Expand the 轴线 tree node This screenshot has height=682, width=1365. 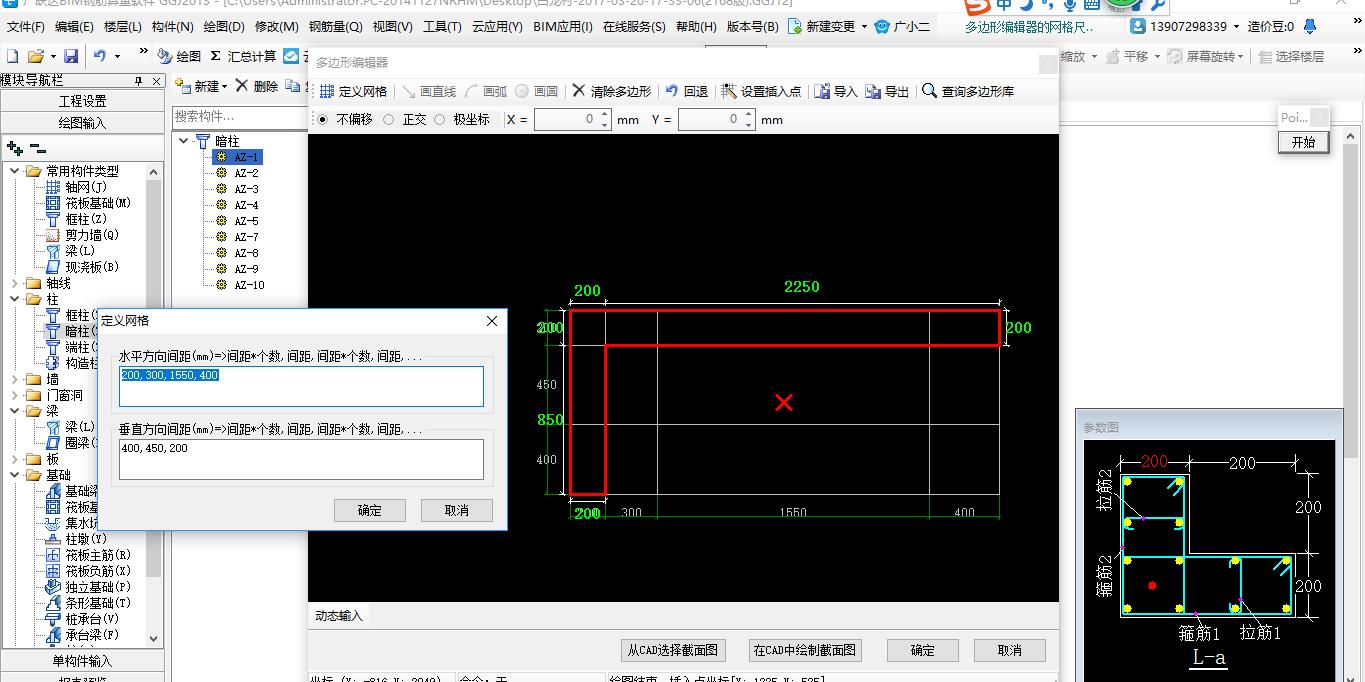pyautogui.click(x=15, y=283)
